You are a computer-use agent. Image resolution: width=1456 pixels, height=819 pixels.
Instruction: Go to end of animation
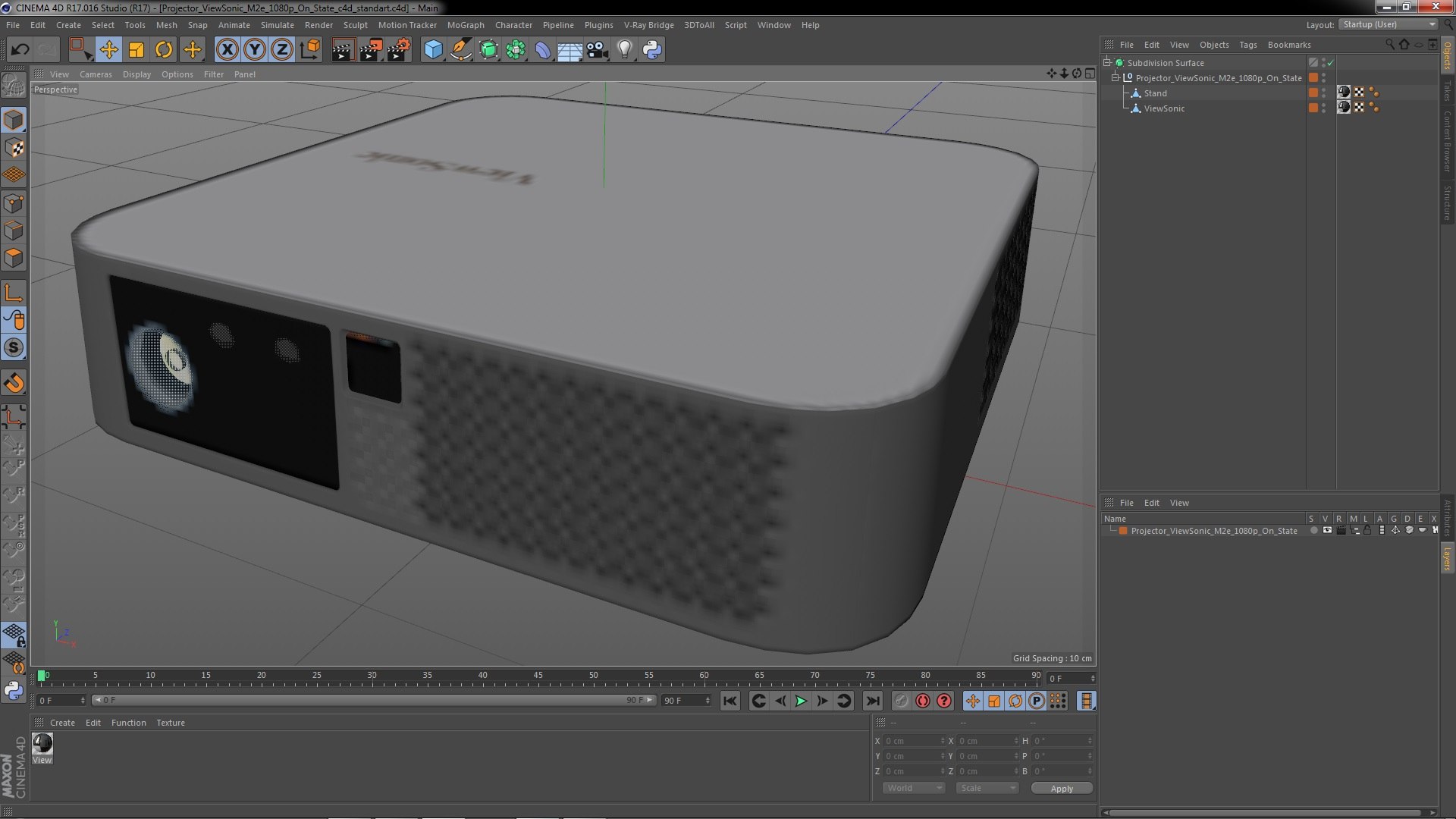point(873,701)
